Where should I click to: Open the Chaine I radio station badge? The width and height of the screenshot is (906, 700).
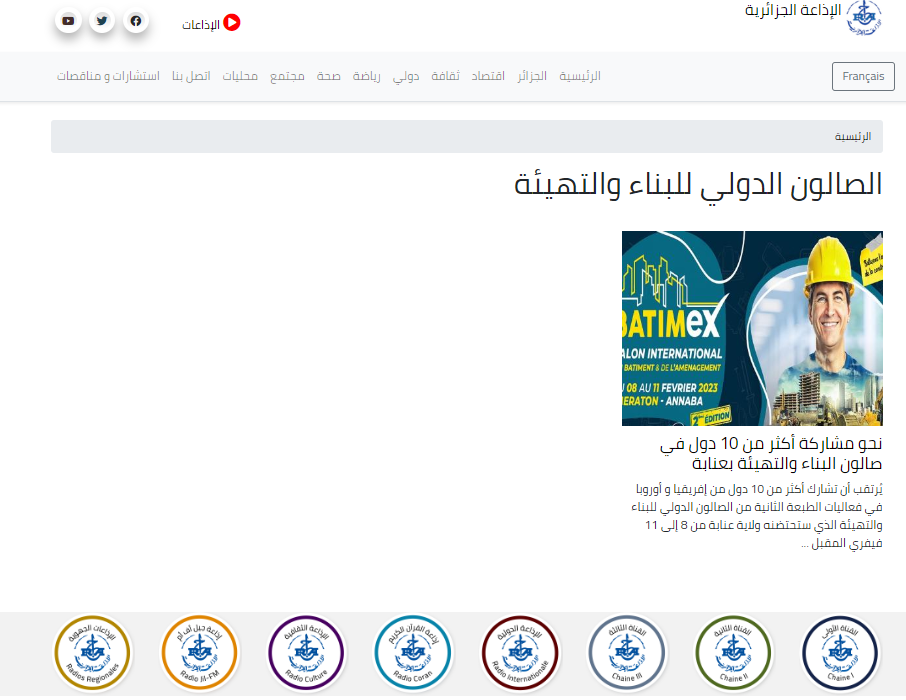coord(840,653)
